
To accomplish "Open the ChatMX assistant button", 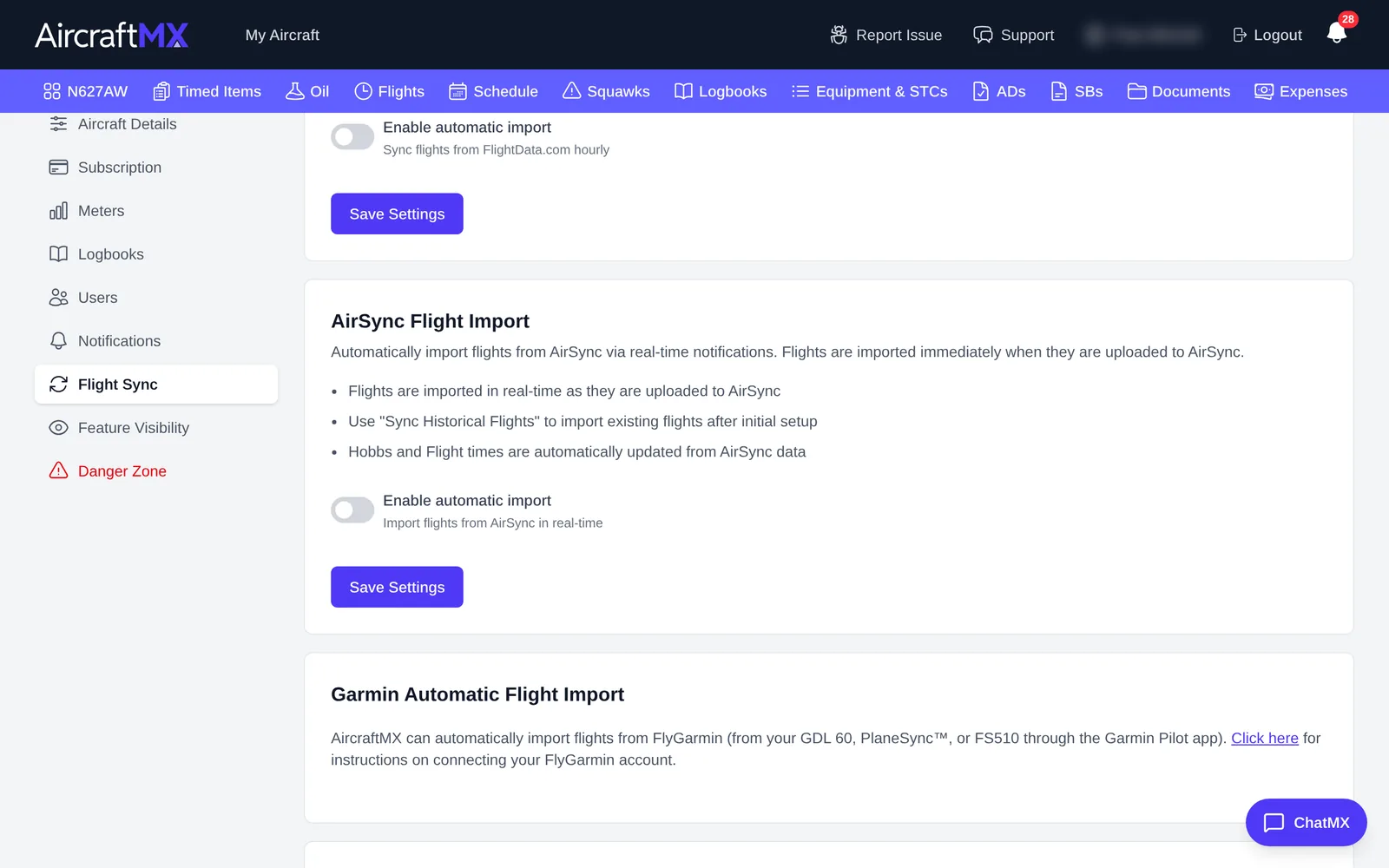I will (x=1307, y=822).
